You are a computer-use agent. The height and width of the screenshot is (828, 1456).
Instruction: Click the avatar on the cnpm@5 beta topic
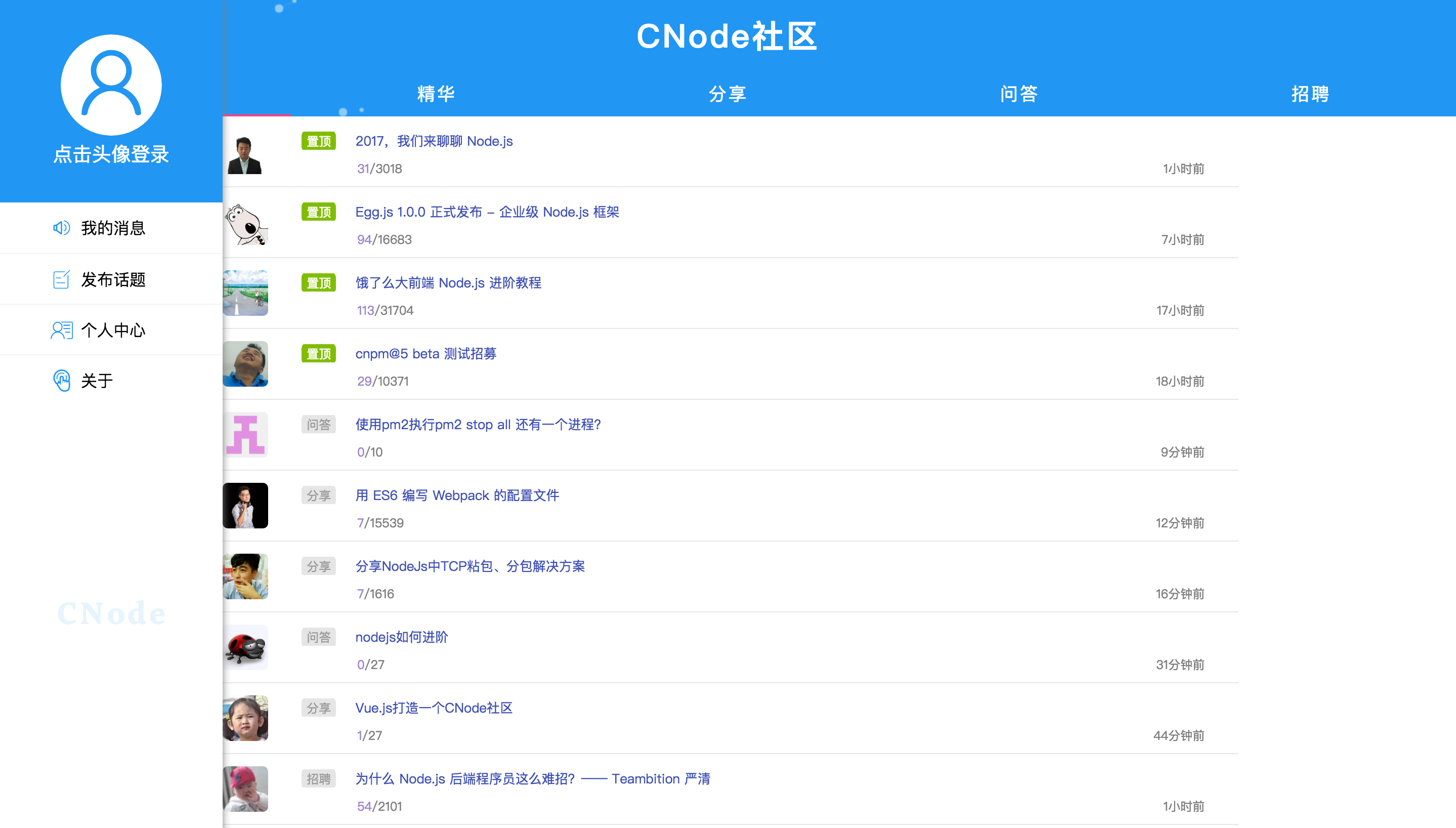coord(245,363)
